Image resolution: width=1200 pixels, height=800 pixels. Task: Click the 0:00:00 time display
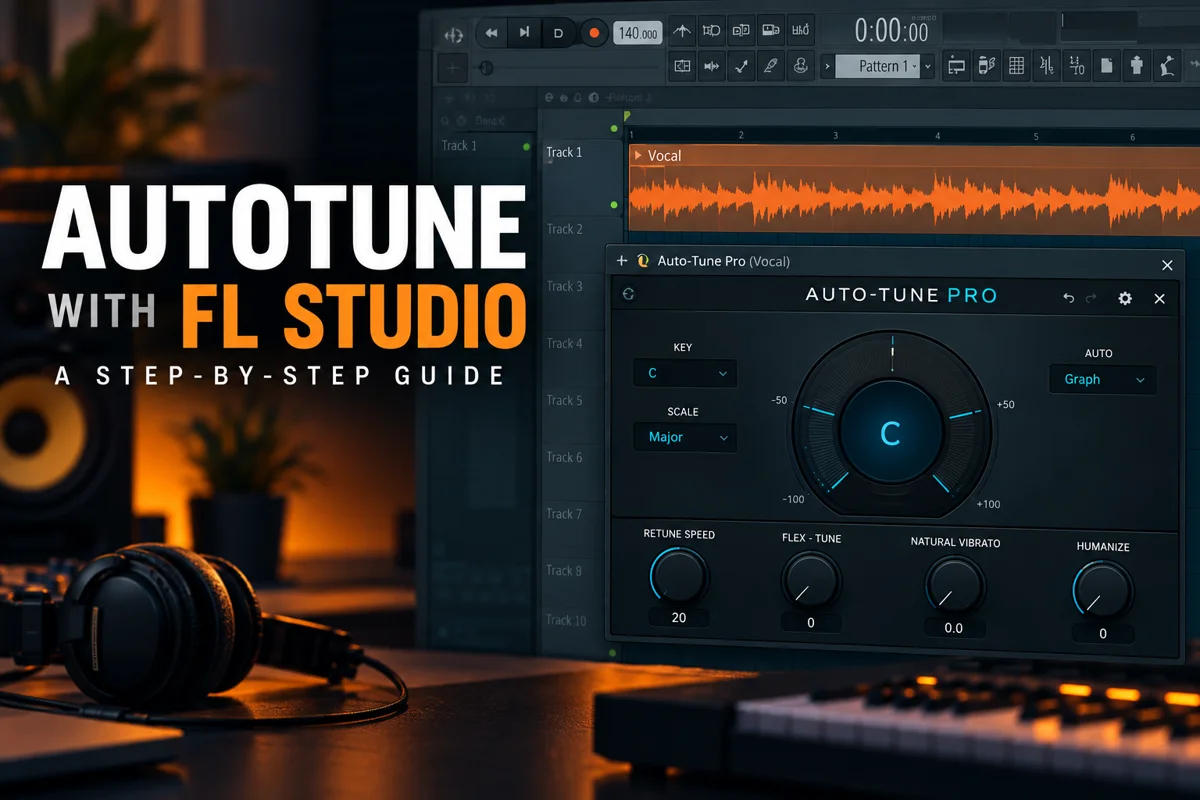click(891, 31)
